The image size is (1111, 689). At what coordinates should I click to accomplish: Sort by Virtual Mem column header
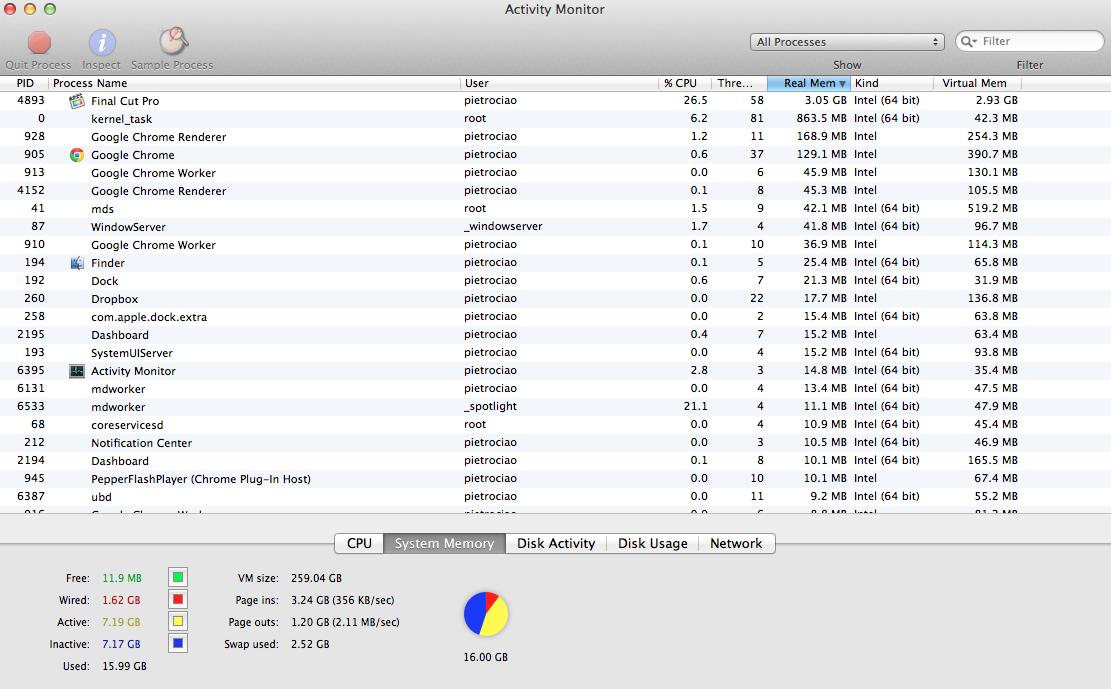(x=978, y=83)
